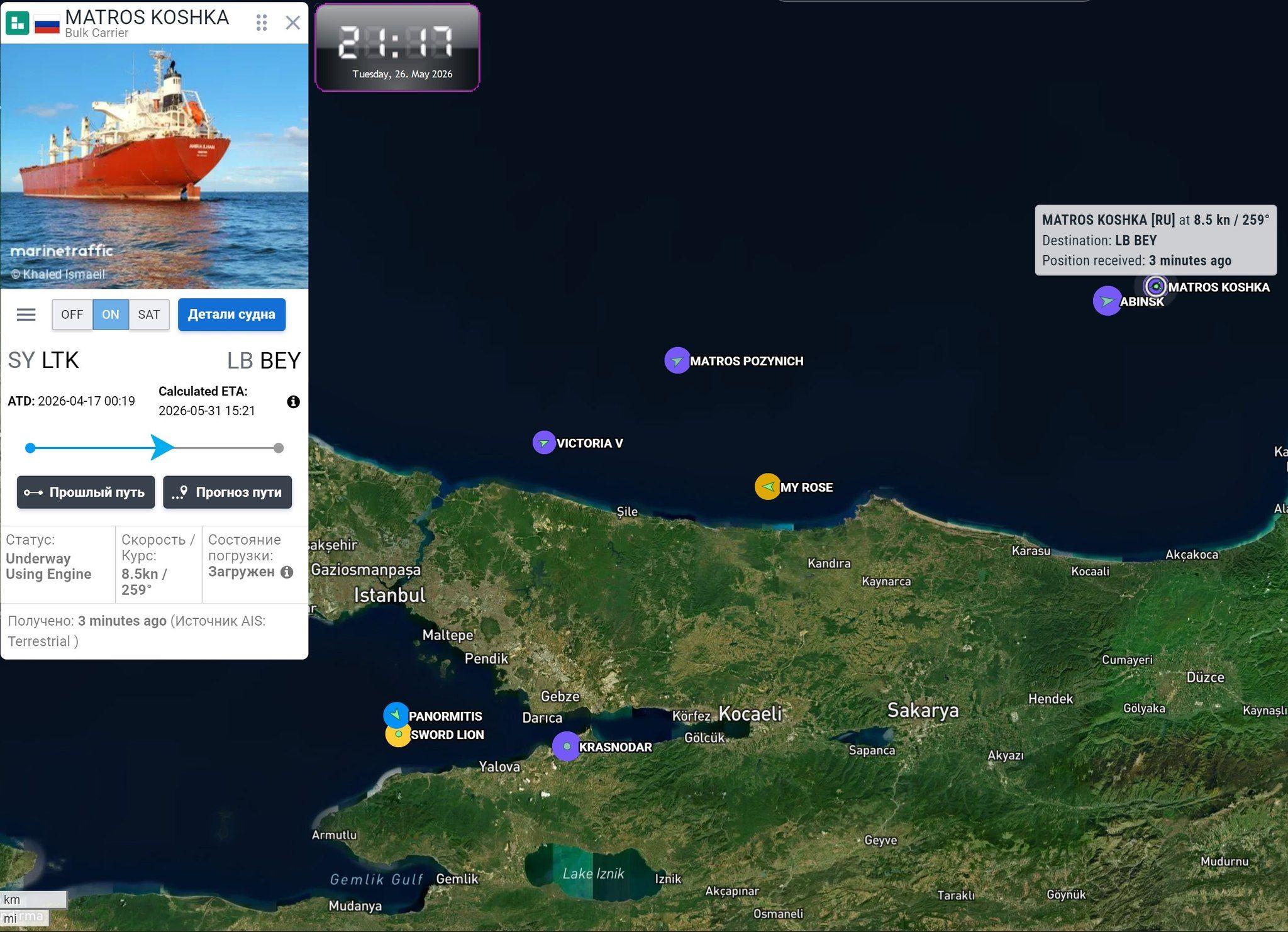Click the Calculated ETA info icon

pos(293,402)
